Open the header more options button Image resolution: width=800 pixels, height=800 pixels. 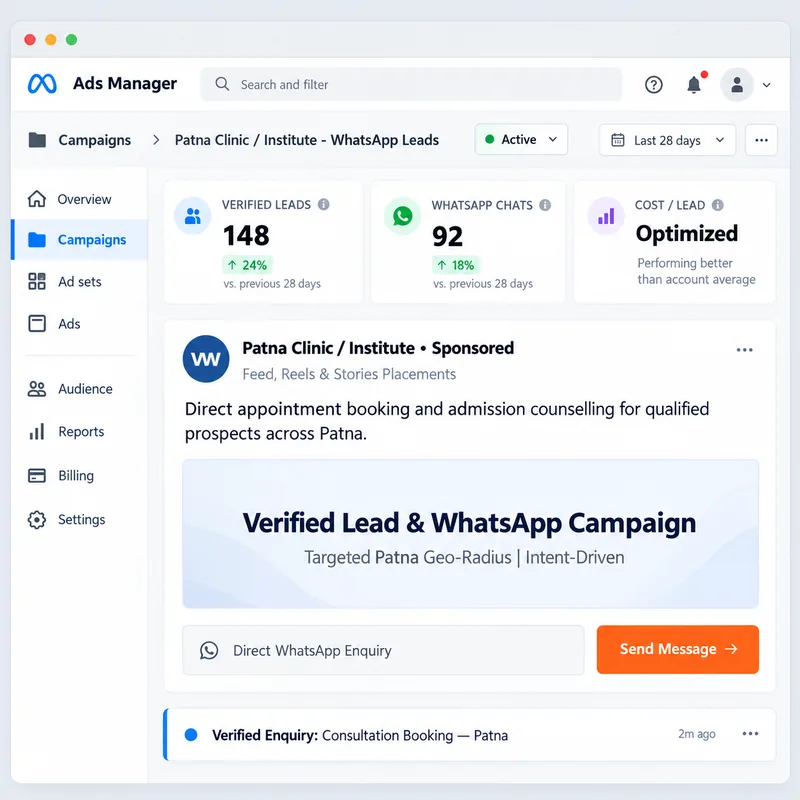[x=761, y=140]
